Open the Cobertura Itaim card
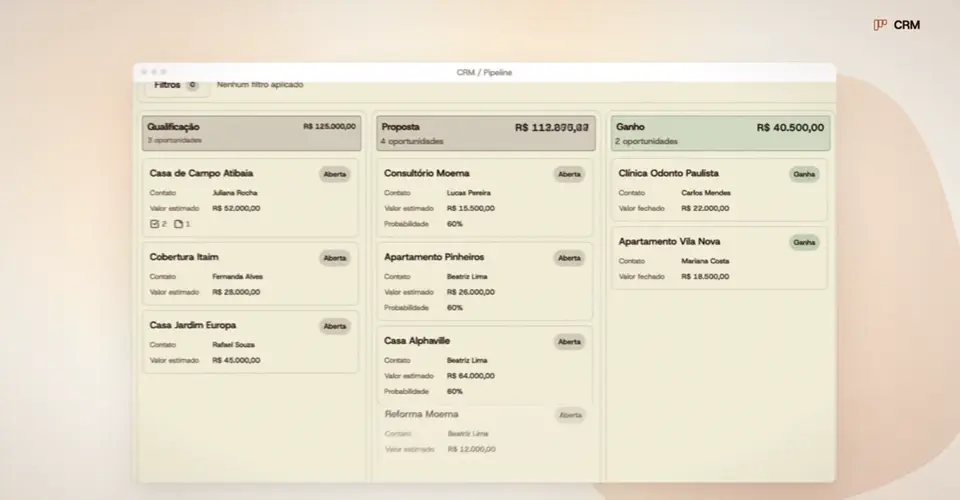 pyautogui.click(x=250, y=274)
